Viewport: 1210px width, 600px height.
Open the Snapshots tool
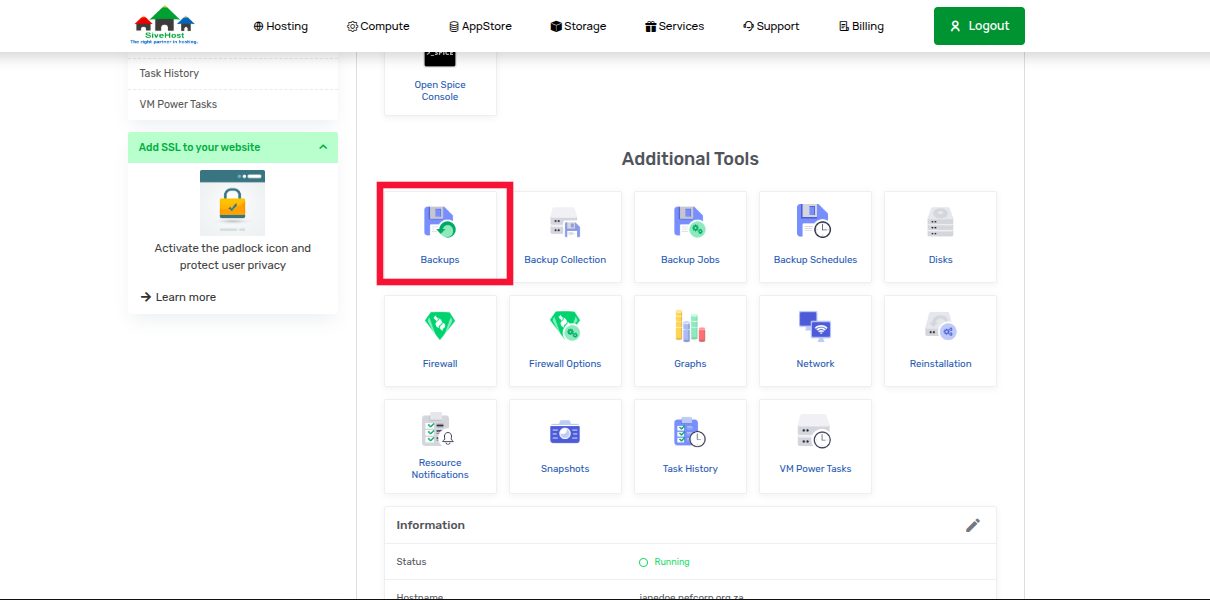click(x=565, y=443)
